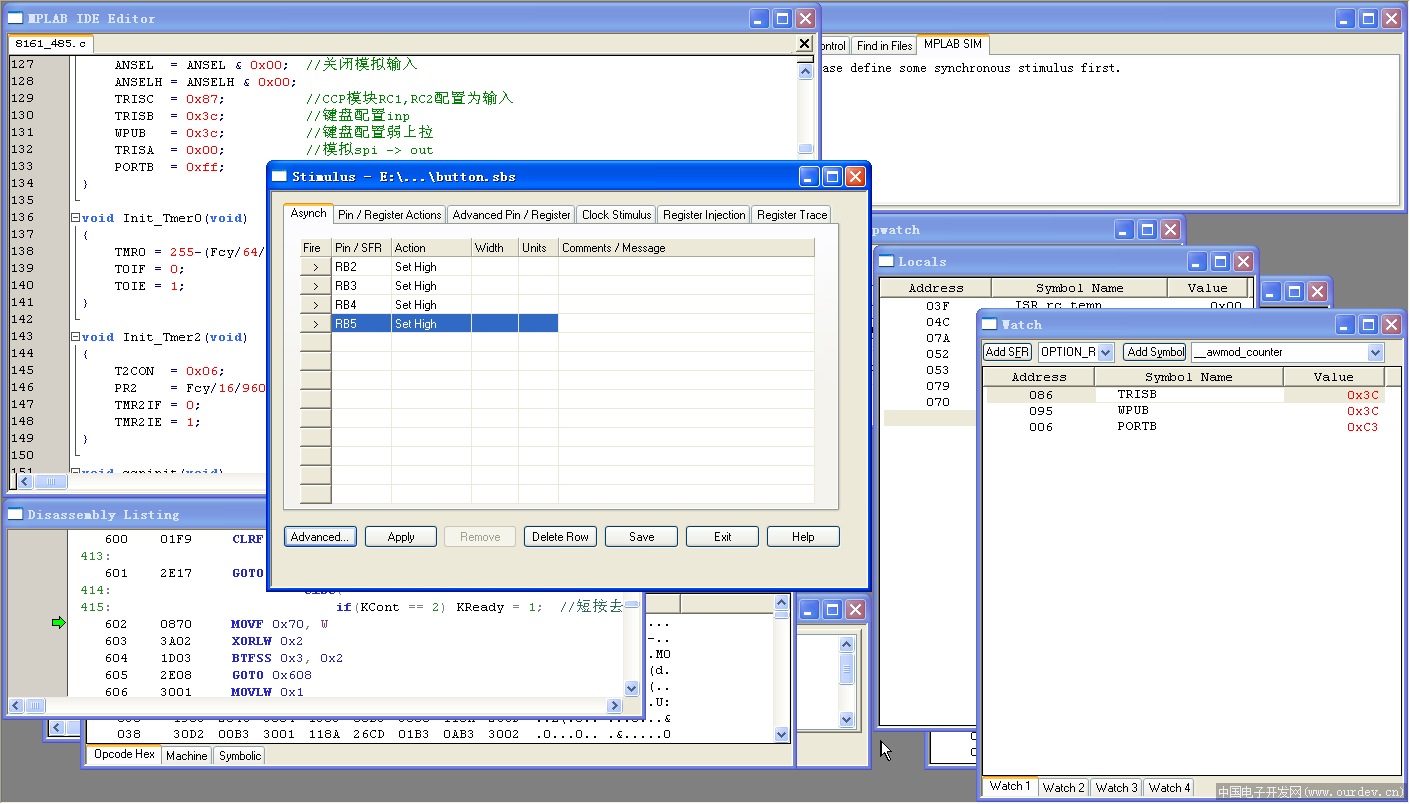Click the Symbol Name column header in Watch
The width and height of the screenshot is (1410, 804).
pyautogui.click(x=1189, y=377)
